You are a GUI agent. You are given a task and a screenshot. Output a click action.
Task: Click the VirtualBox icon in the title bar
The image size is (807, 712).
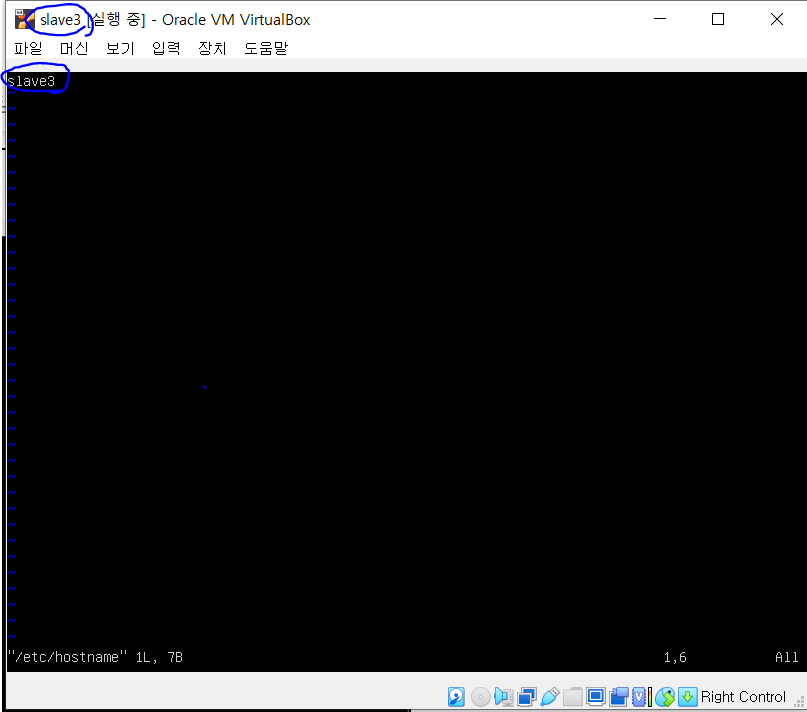coord(24,19)
